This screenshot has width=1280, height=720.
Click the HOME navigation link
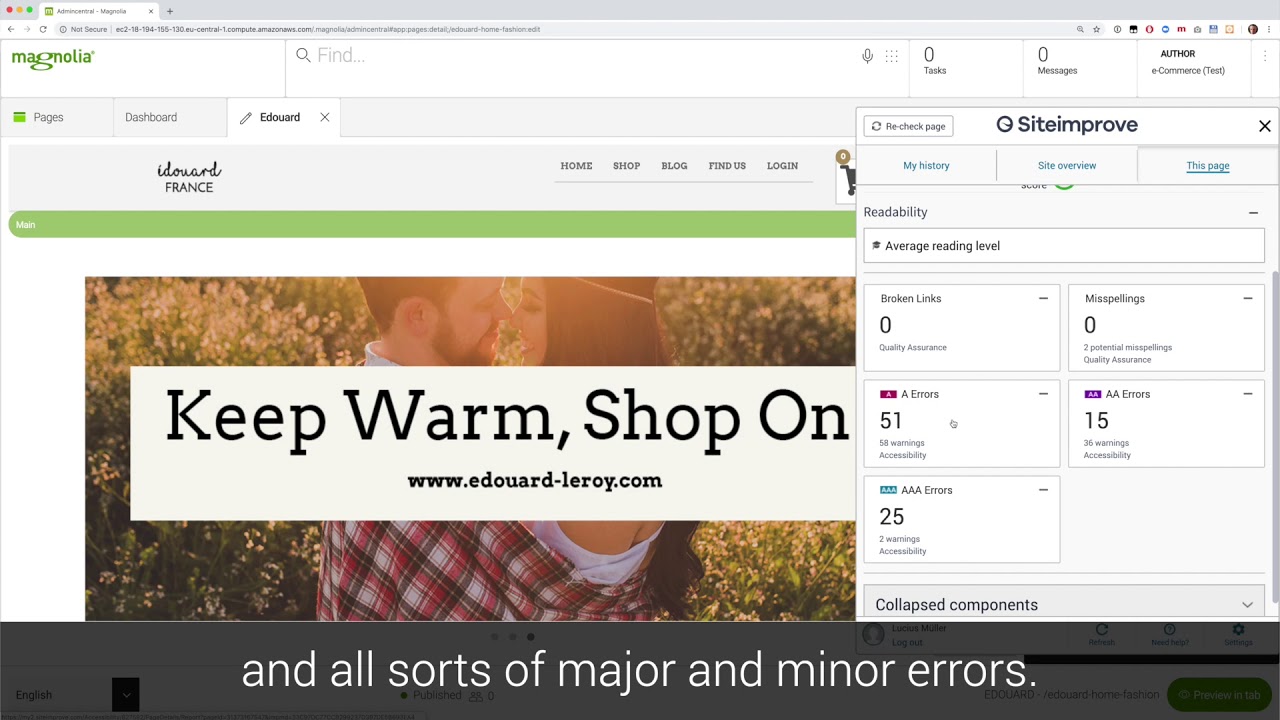tap(576, 166)
